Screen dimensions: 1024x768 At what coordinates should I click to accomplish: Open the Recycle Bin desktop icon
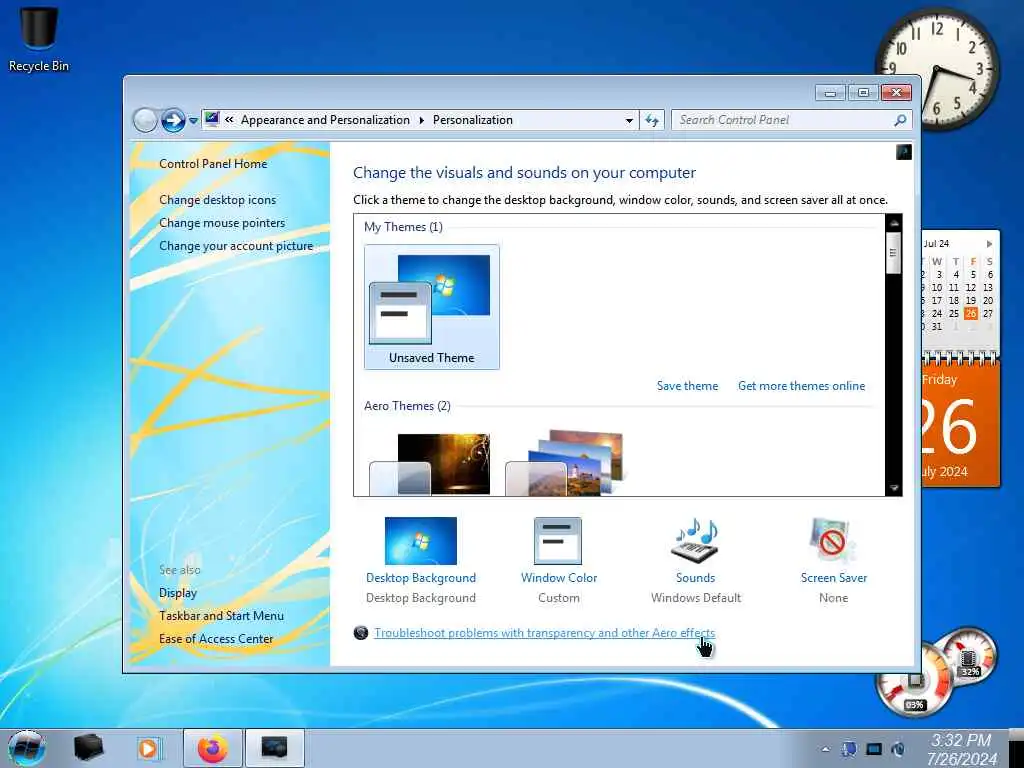[x=39, y=39]
